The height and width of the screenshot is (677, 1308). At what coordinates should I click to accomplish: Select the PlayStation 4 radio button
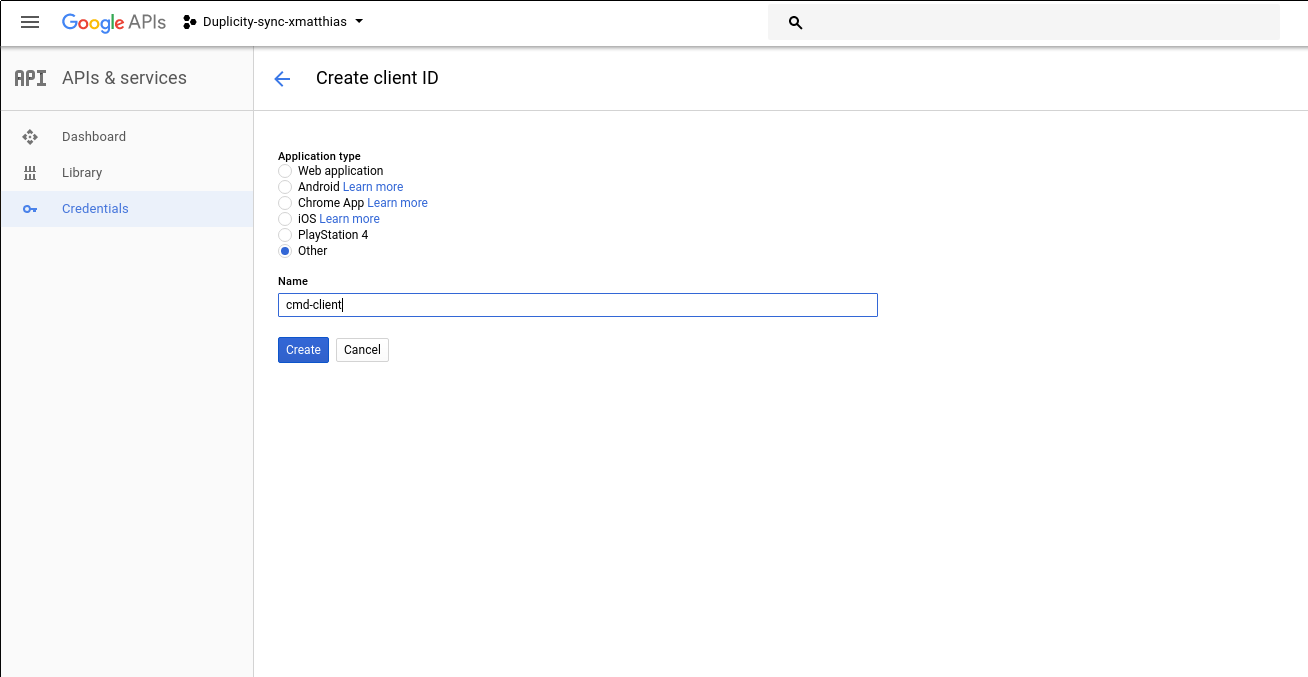(285, 235)
